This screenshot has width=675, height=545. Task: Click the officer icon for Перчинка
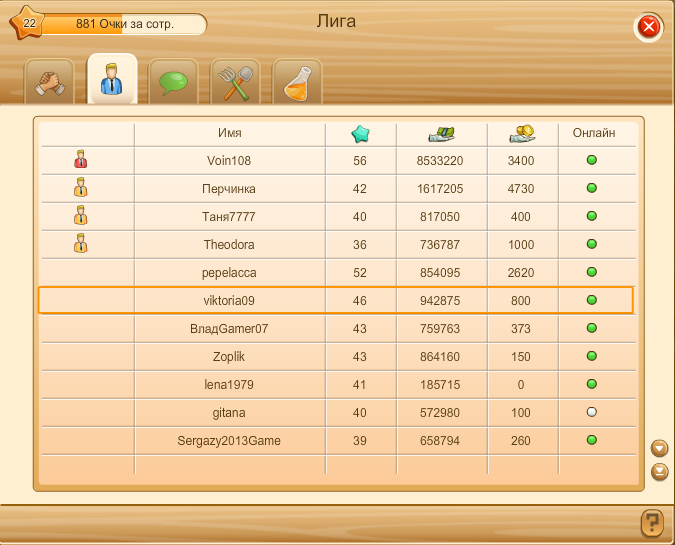(x=81, y=187)
